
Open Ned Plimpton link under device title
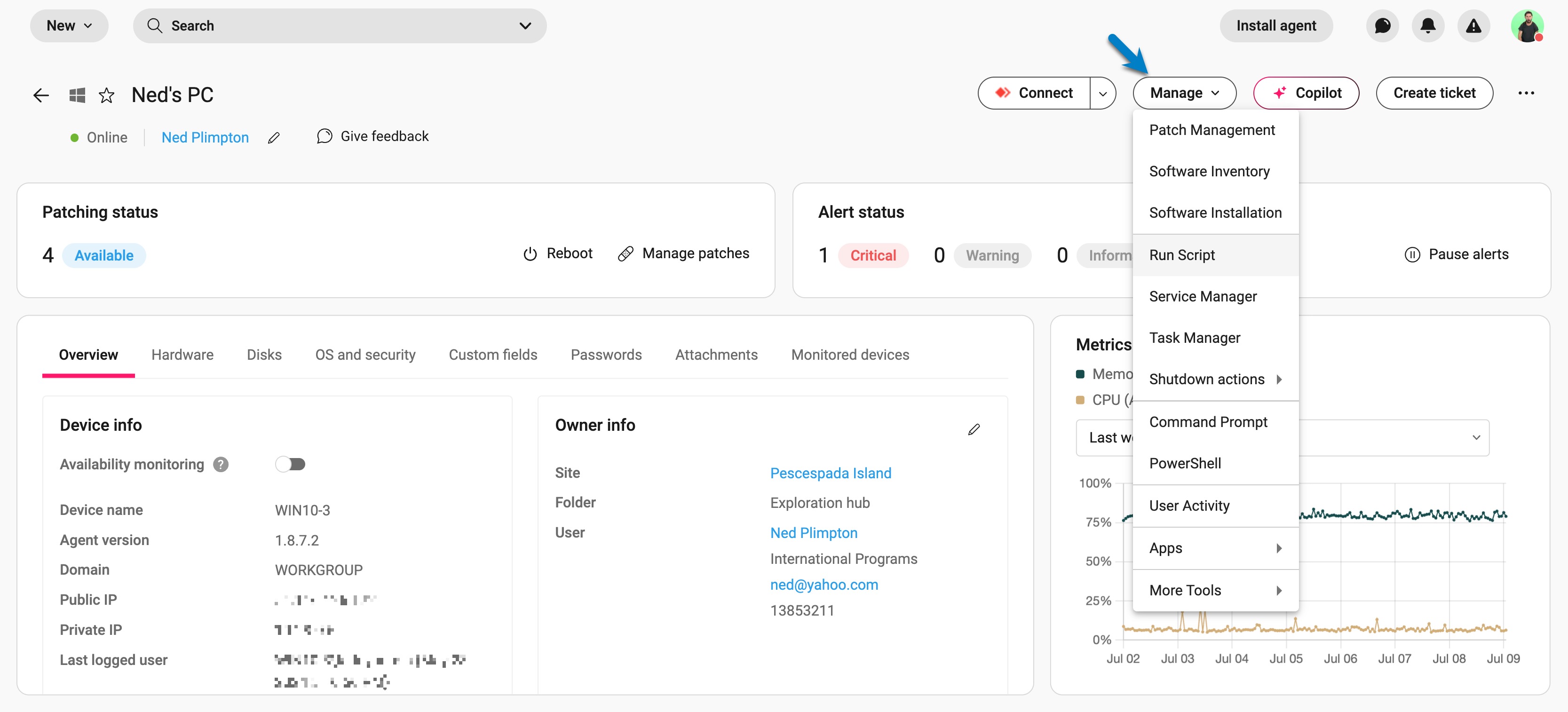[x=205, y=137]
